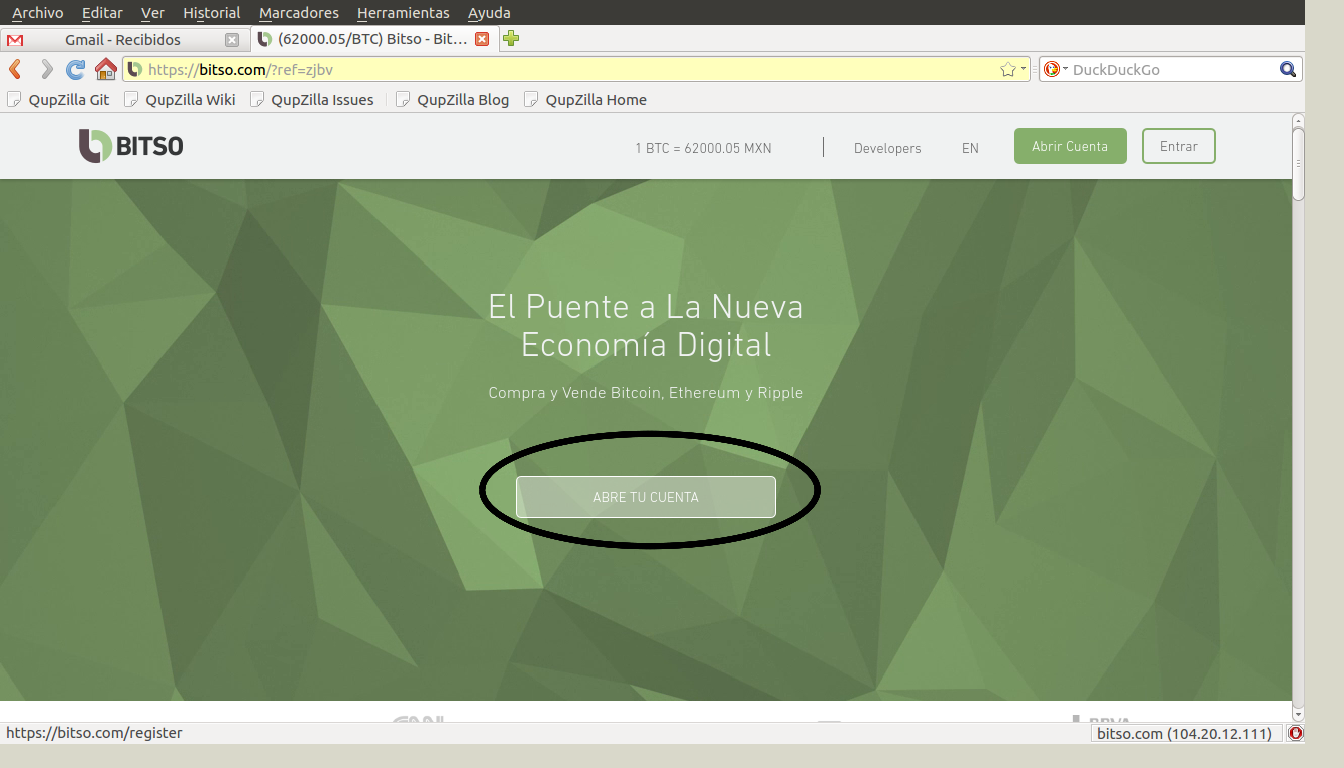
Task: Click the bitso.com (104.20.12.111) status entry
Action: [1185, 733]
